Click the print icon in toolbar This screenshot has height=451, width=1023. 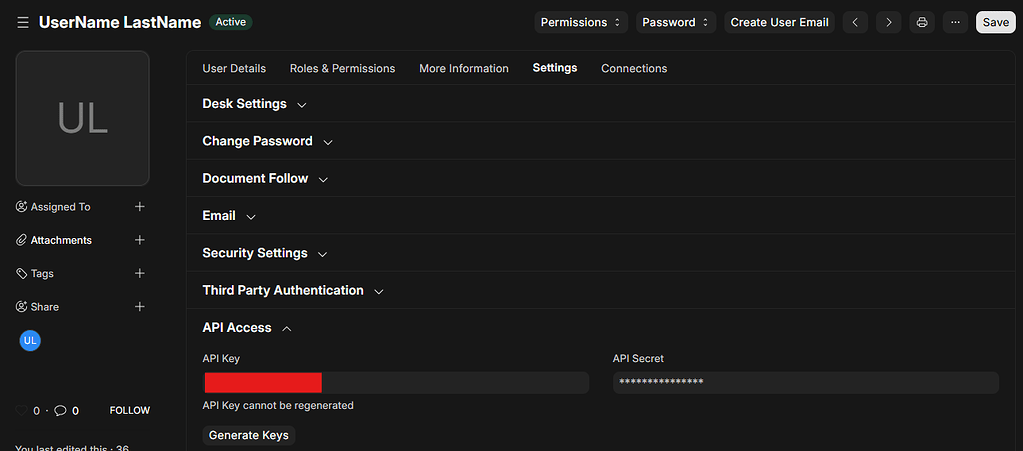[x=922, y=22]
